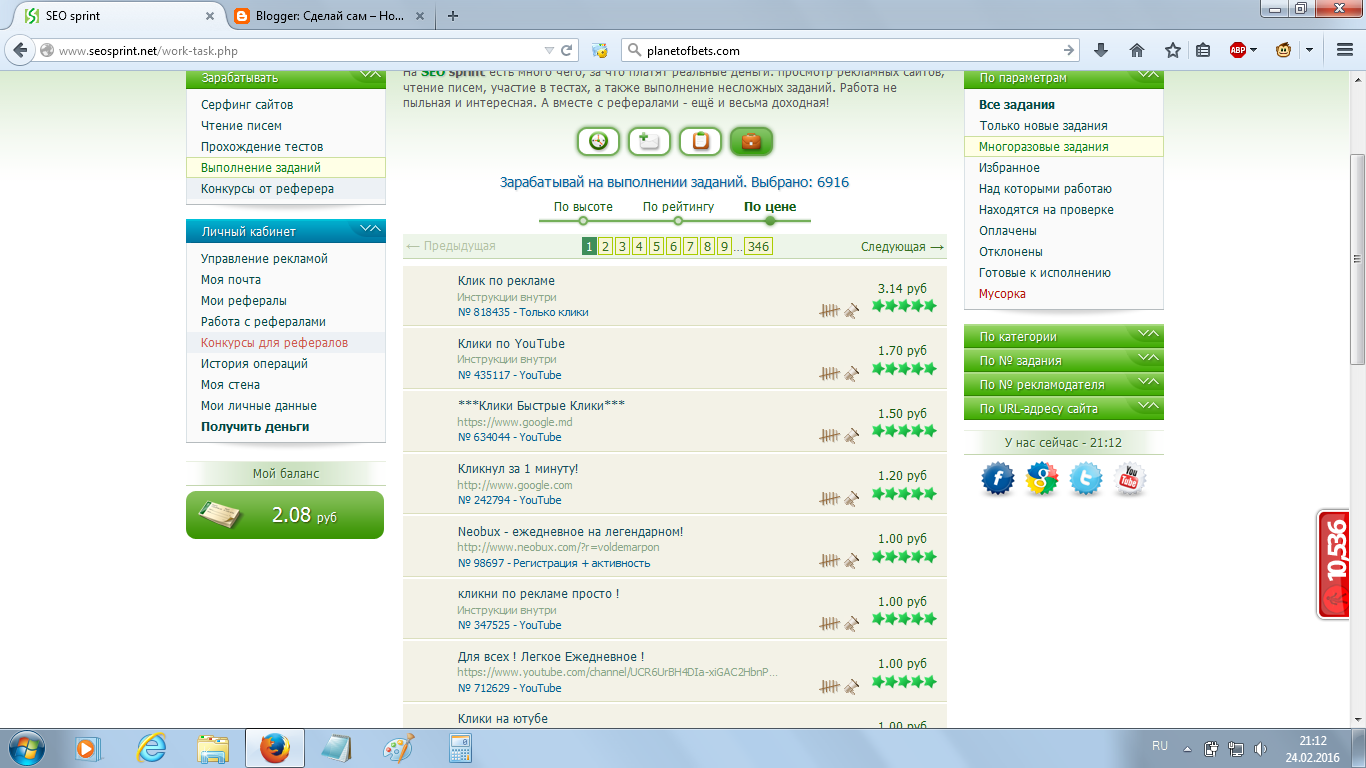Open the Facebook social icon
Viewport: 1366px width, 768px height.
tap(998, 479)
